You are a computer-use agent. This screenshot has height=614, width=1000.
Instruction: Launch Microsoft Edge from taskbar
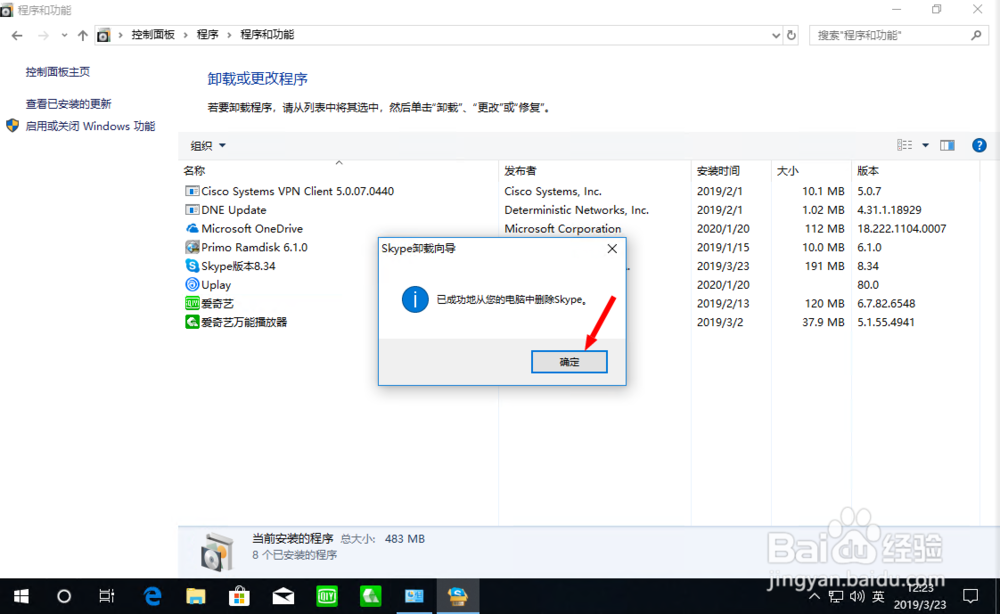pos(152,596)
